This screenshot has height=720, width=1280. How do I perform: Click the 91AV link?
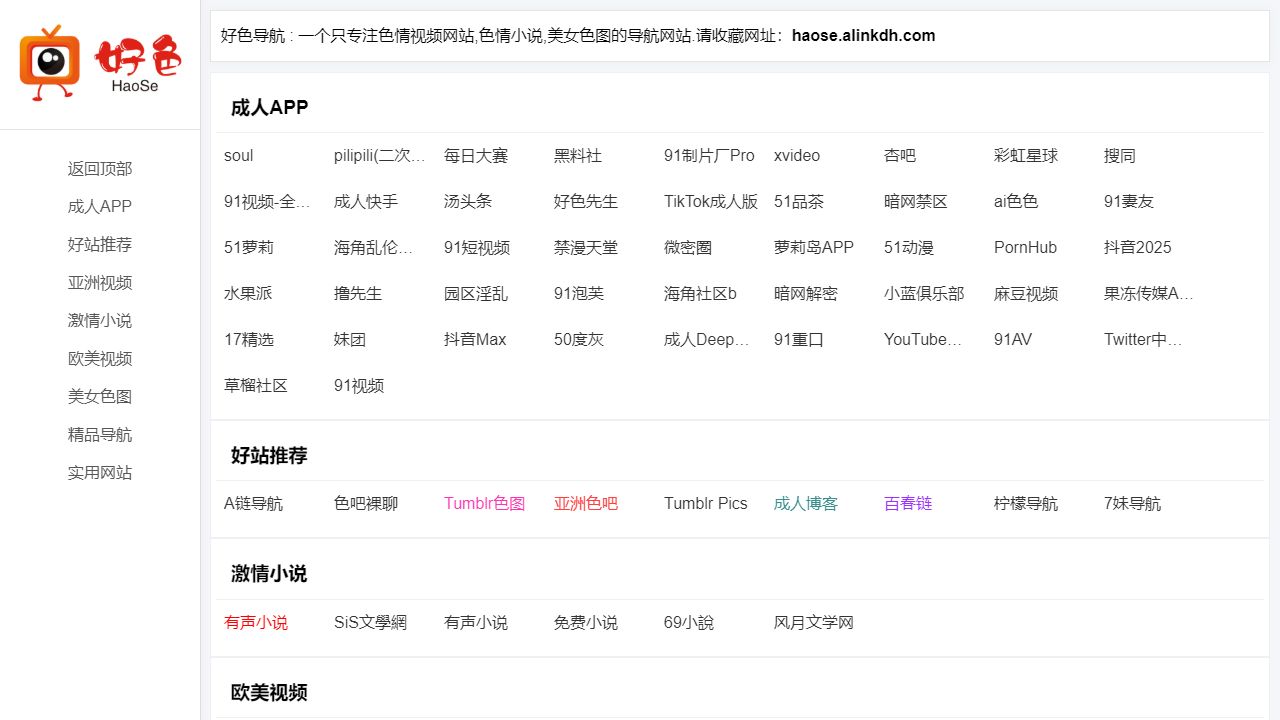point(1013,340)
